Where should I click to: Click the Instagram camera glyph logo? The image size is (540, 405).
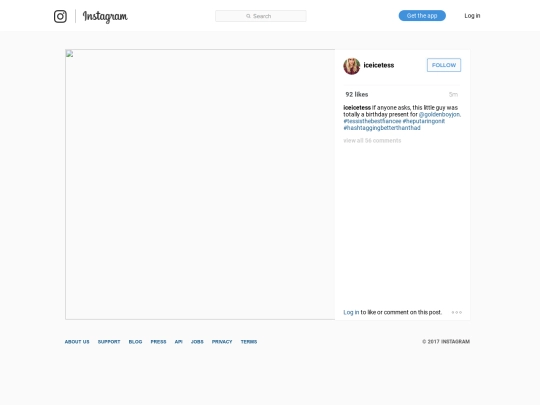(60, 16)
